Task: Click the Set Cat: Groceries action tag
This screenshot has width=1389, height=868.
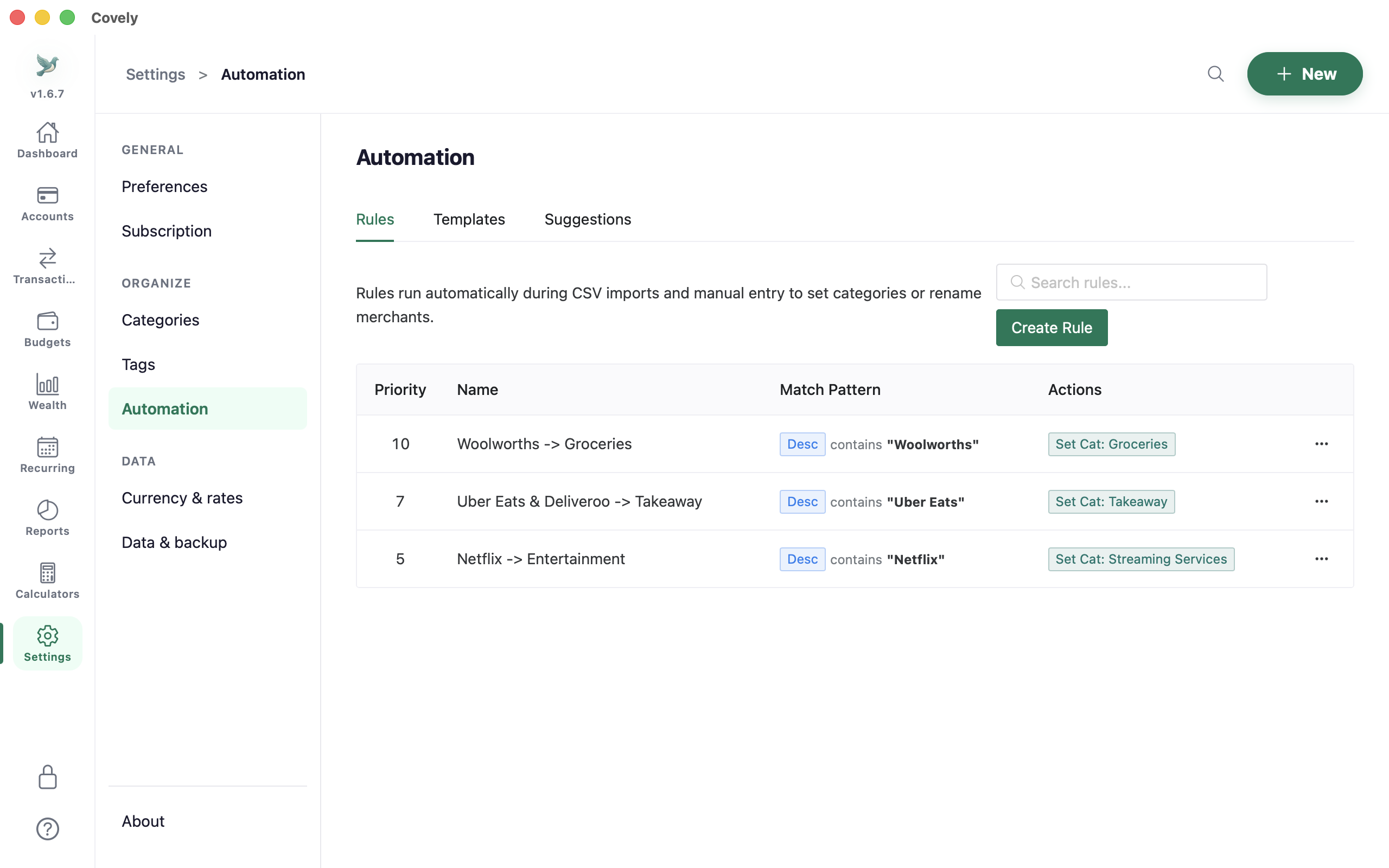Action: [x=1111, y=444]
